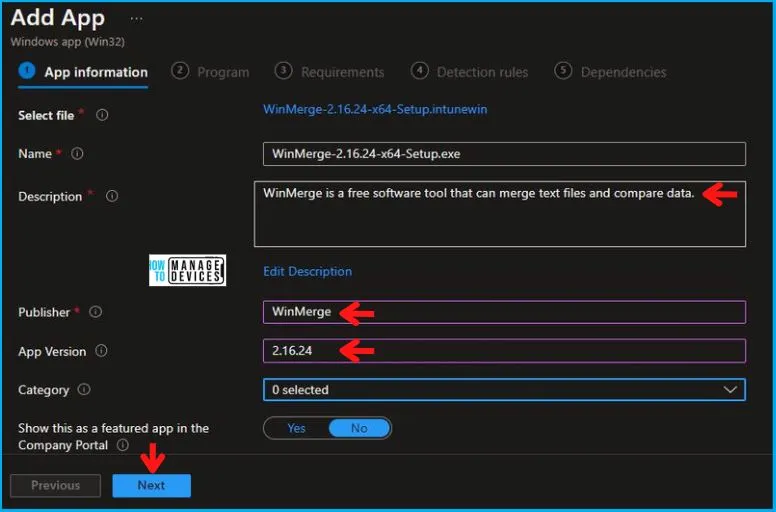Click the Category dropdown chevron arrow
This screenshot has height=512, width=776.
(x=730, y=390)
